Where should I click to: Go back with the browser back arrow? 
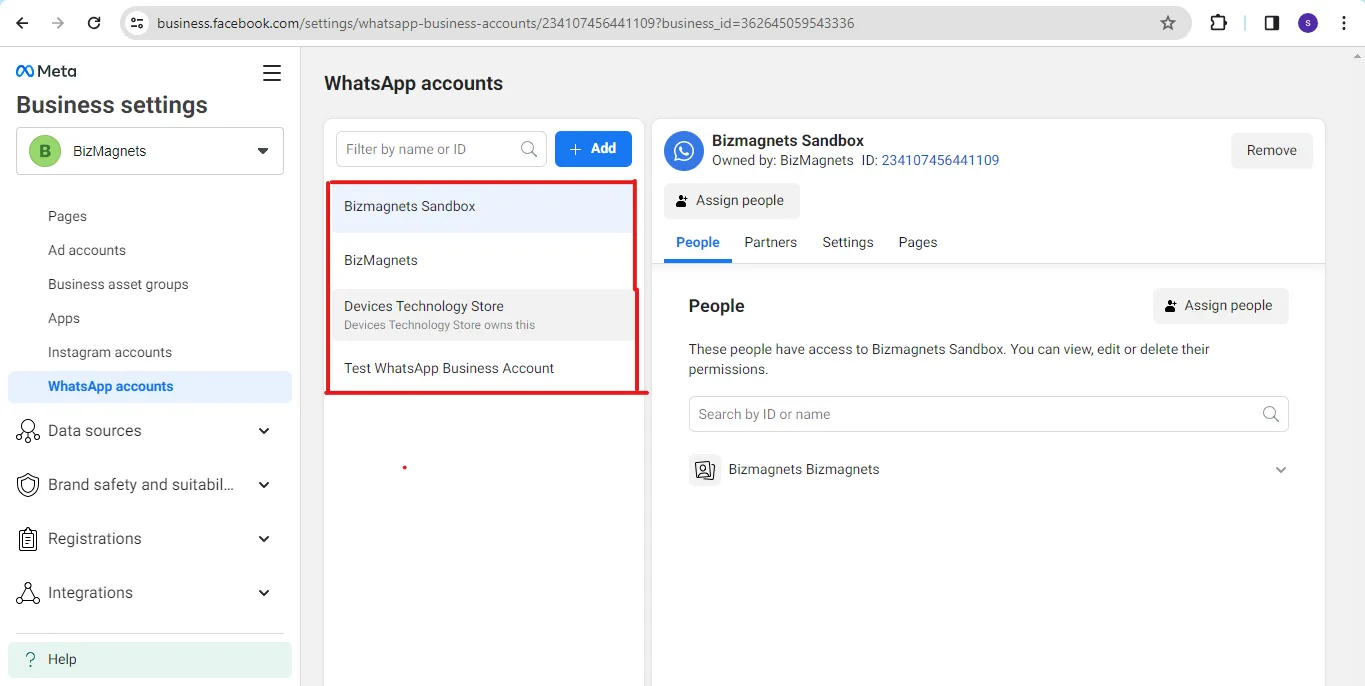pyautogui.click(x=22, y=23)
